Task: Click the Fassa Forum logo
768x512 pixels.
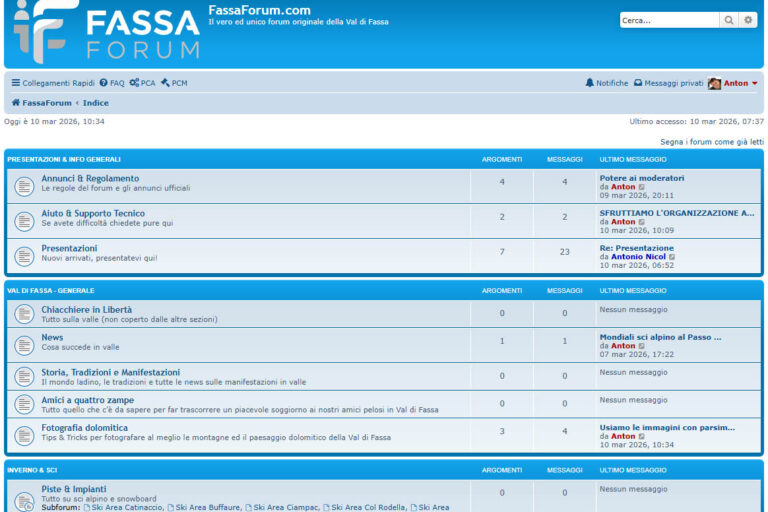Action: [x=106, y=32]
